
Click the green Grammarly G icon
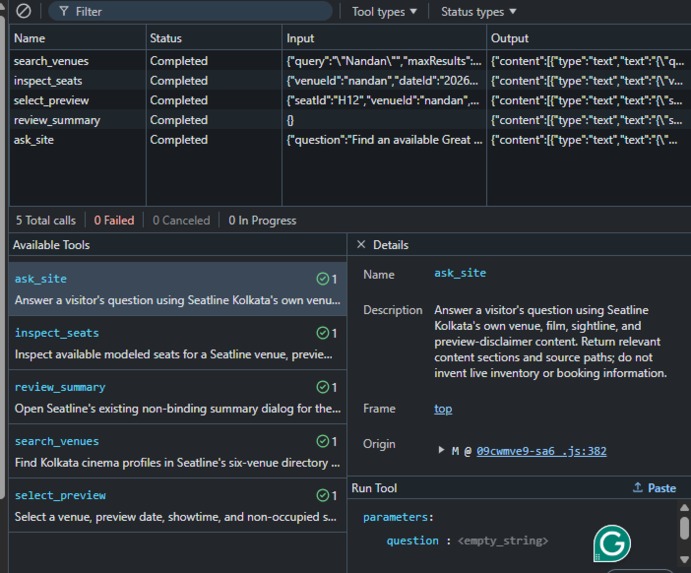pyautogui.click(x=612, y=543)
